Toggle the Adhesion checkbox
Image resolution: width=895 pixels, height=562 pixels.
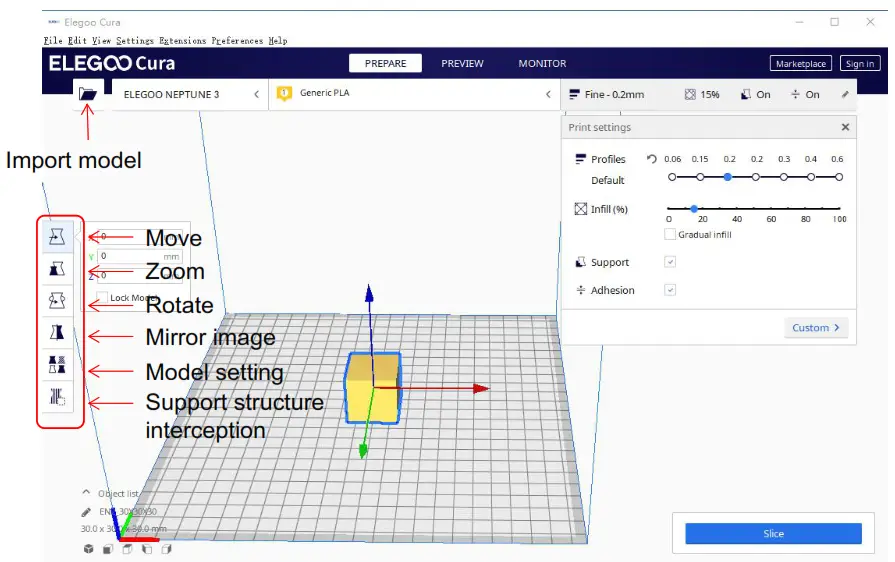tap(670, 290)
